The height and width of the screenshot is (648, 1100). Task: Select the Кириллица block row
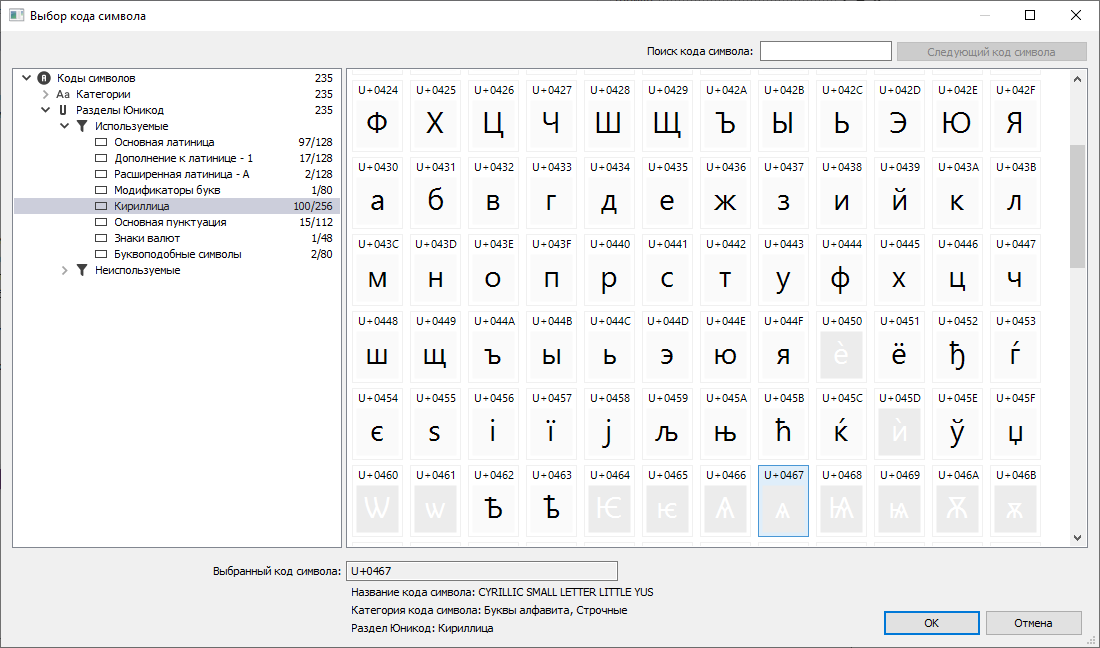click(177, 206)
